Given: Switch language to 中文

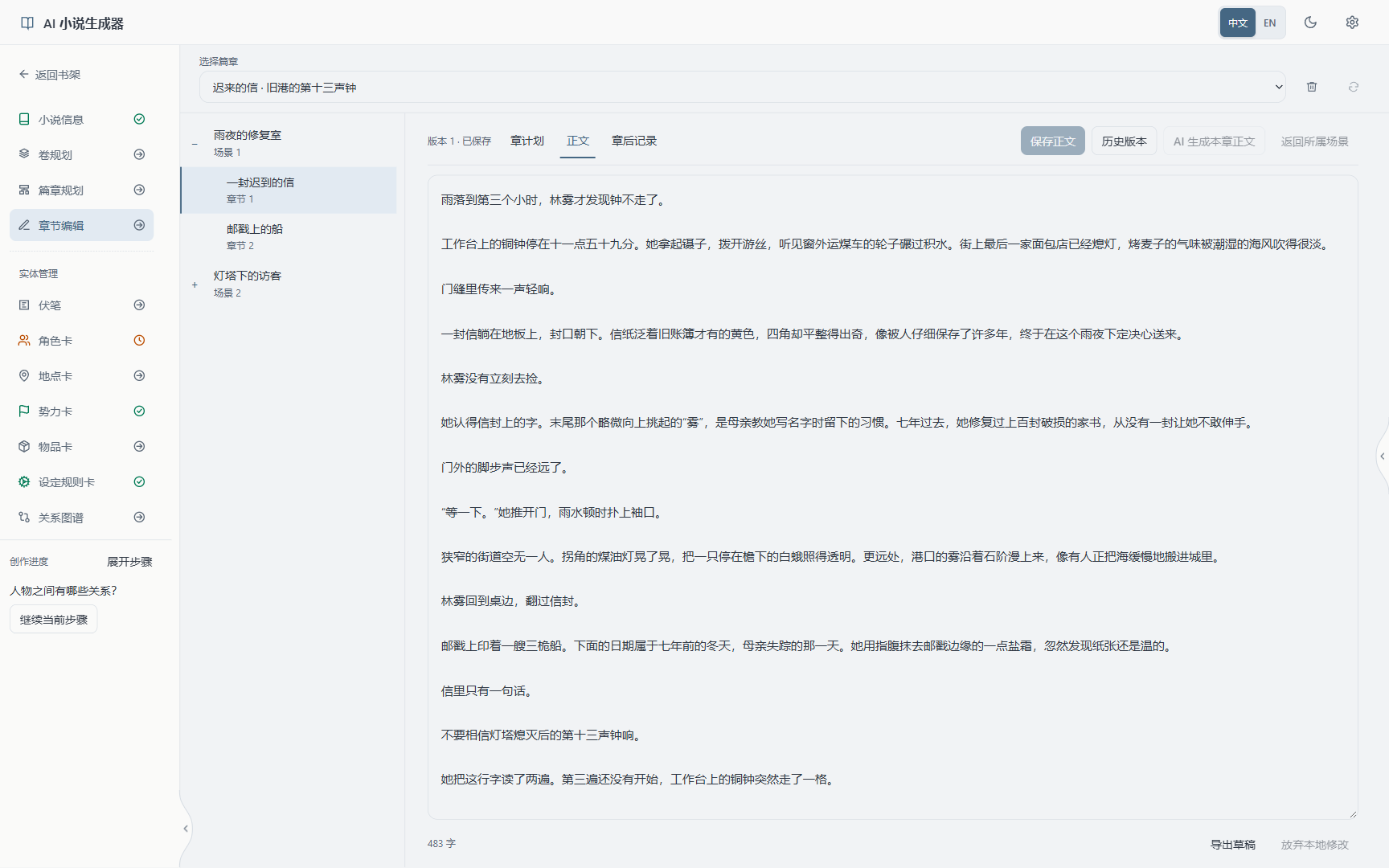Looking at the screenshot, I should pos(1238,23).
